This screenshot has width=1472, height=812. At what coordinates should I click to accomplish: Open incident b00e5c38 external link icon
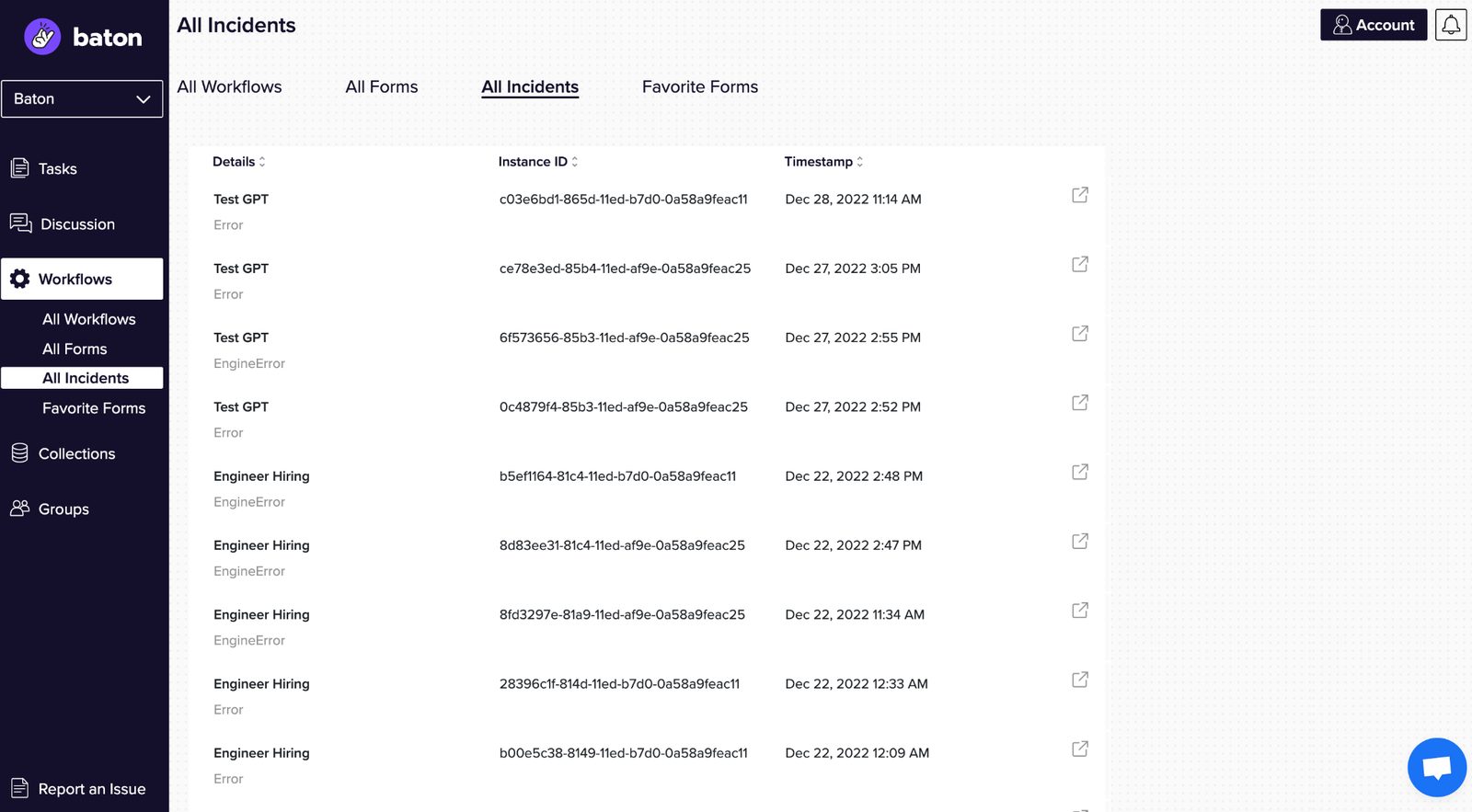click(x=1080, y=749)
